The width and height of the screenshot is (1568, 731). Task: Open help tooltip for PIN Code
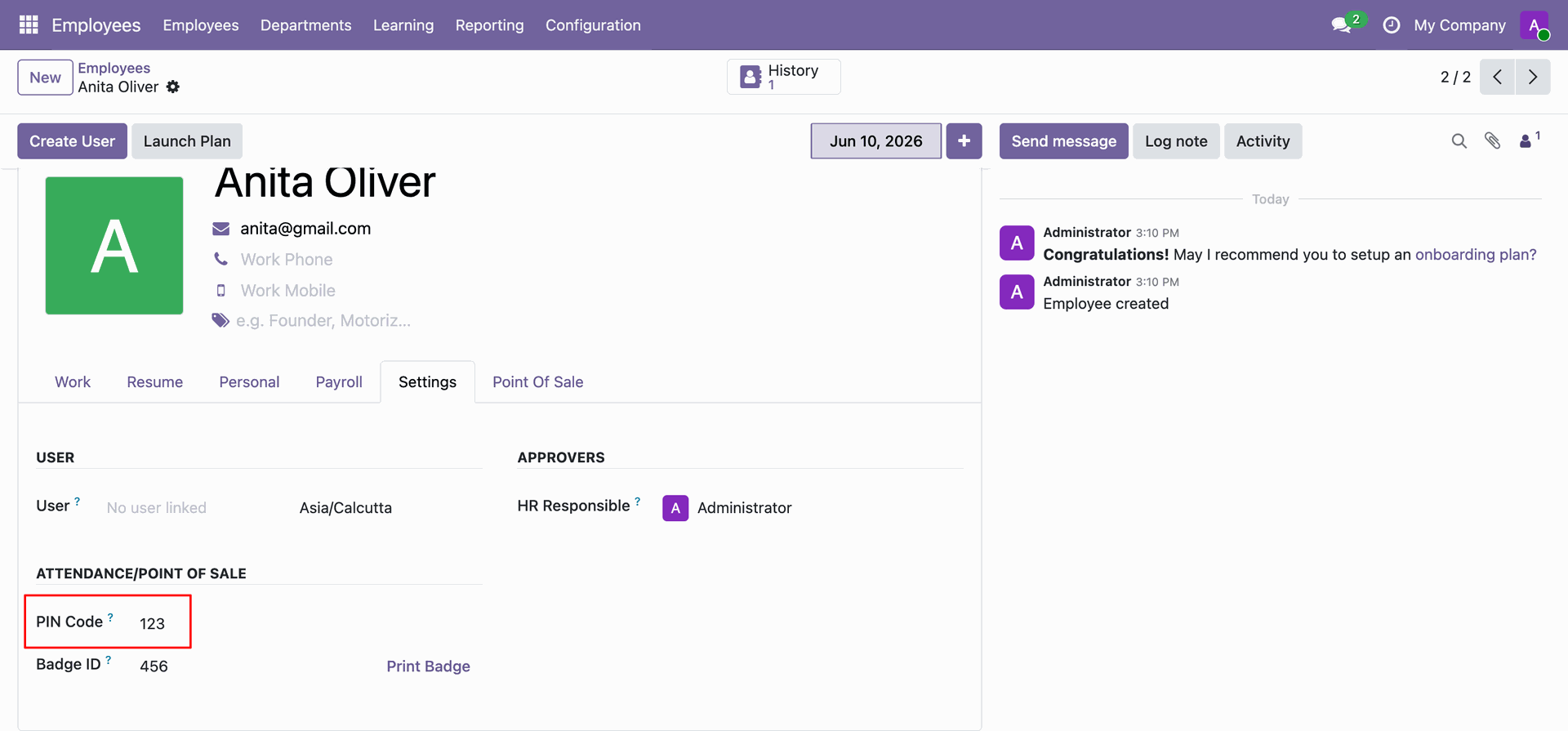[110, 617]
